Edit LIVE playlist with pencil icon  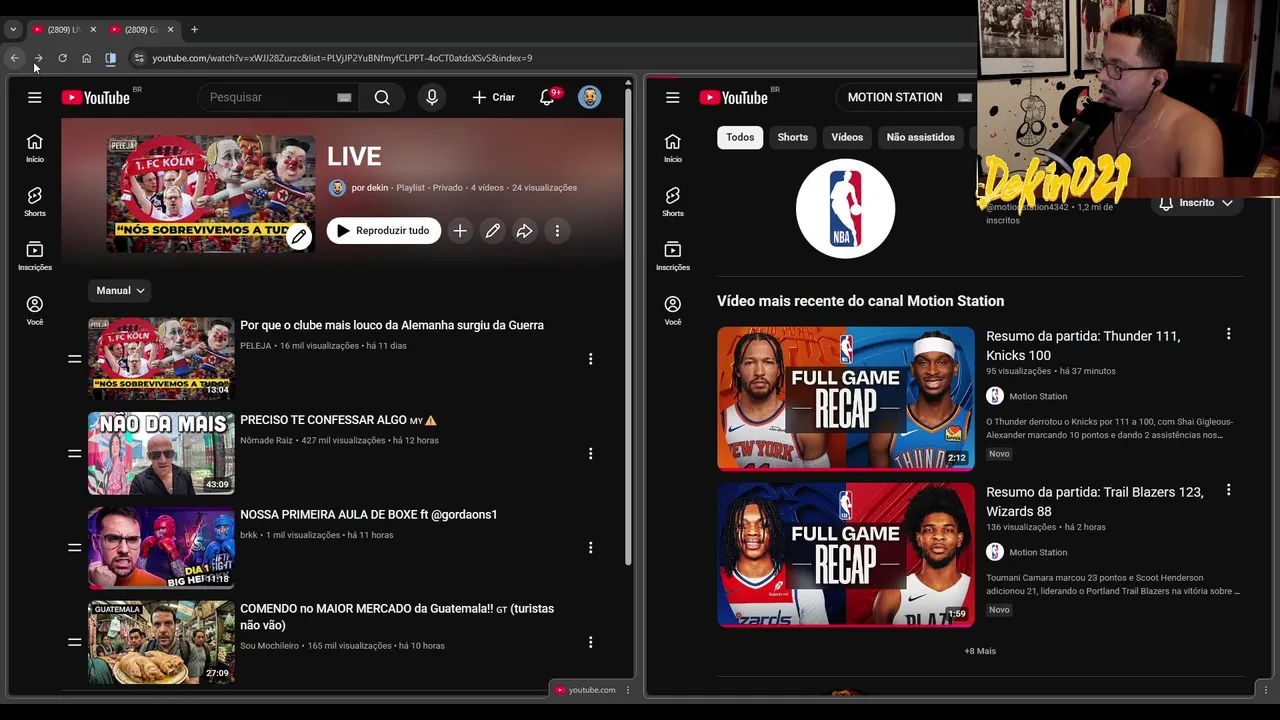tap(493, 231)
